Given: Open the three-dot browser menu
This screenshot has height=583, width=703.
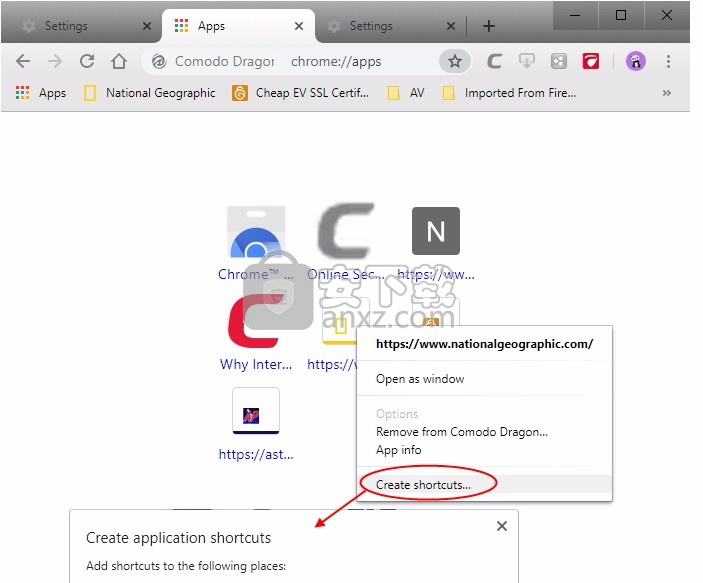Looking at the screenshot, I should pos(668,61).
